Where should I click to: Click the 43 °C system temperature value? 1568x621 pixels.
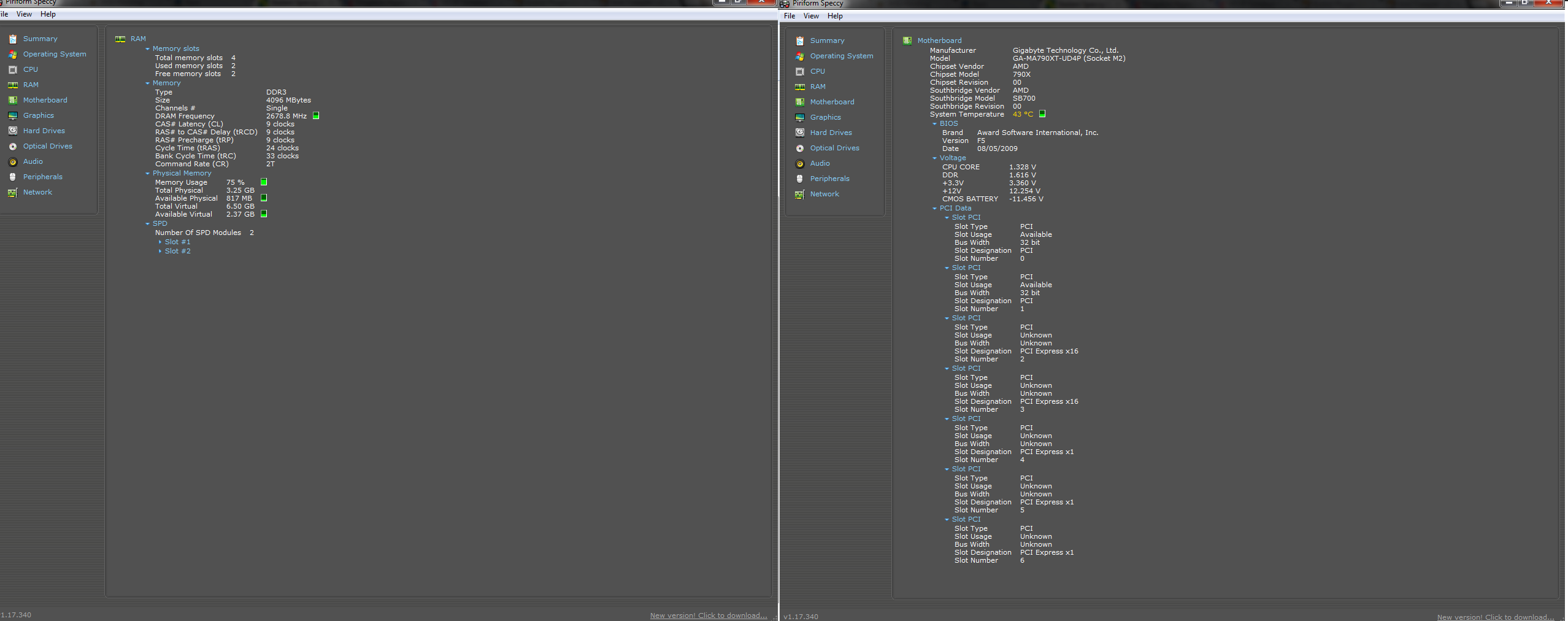click(1023, 114)
